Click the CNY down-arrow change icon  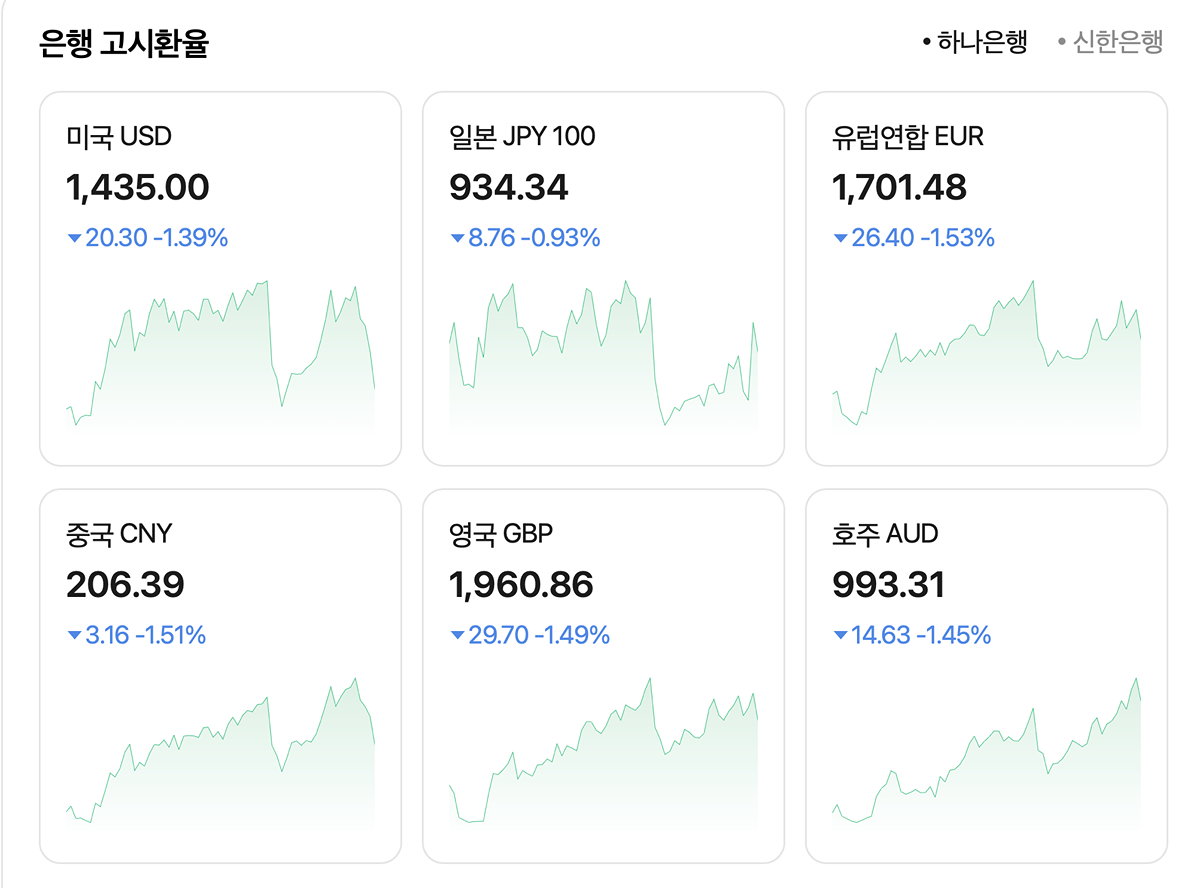point(74,636)
